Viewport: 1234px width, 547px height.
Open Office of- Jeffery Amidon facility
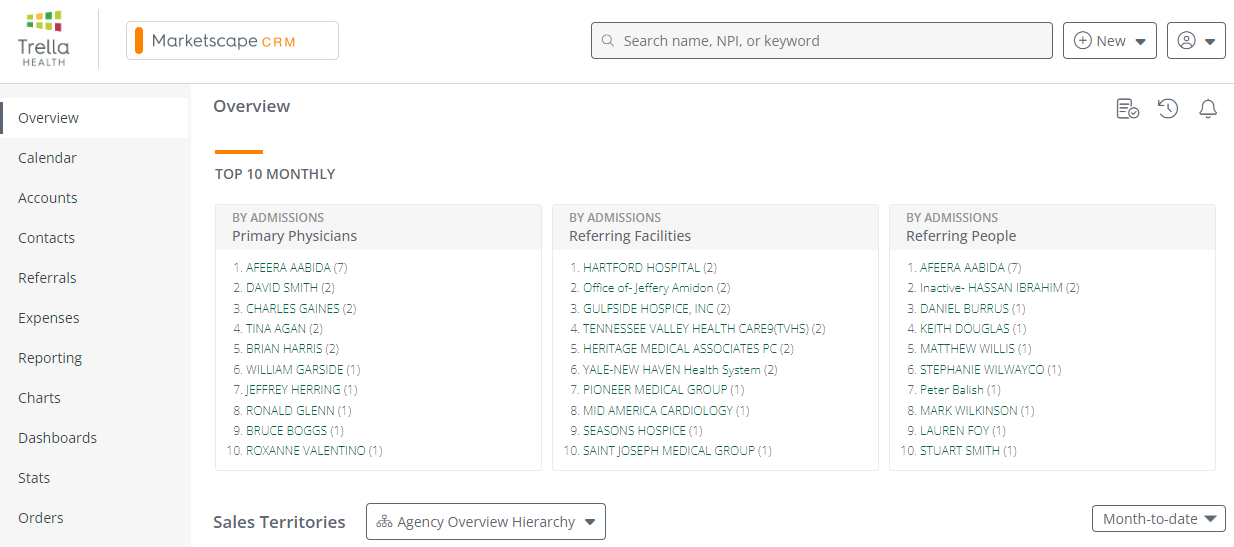pyautogui.click(x=648, y=288)
